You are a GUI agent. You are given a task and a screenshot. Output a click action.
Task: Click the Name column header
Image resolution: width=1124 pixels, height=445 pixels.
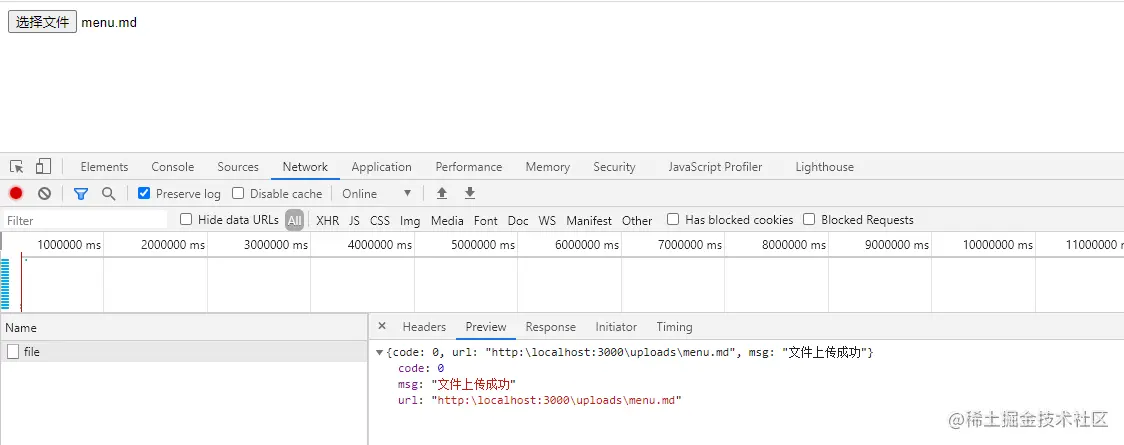click(184, 327)
